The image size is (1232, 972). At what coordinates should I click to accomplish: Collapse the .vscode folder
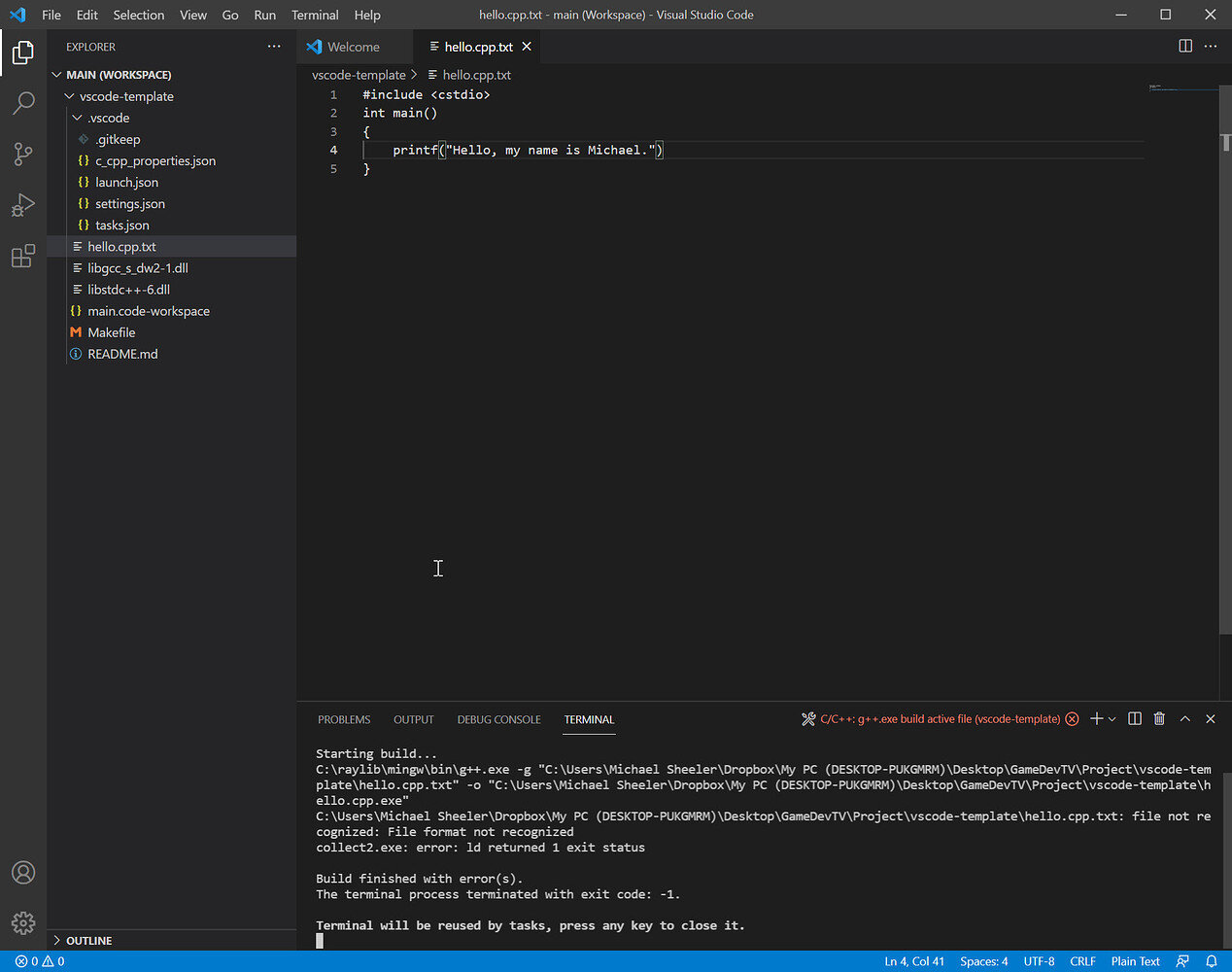(x=77, y=117)
